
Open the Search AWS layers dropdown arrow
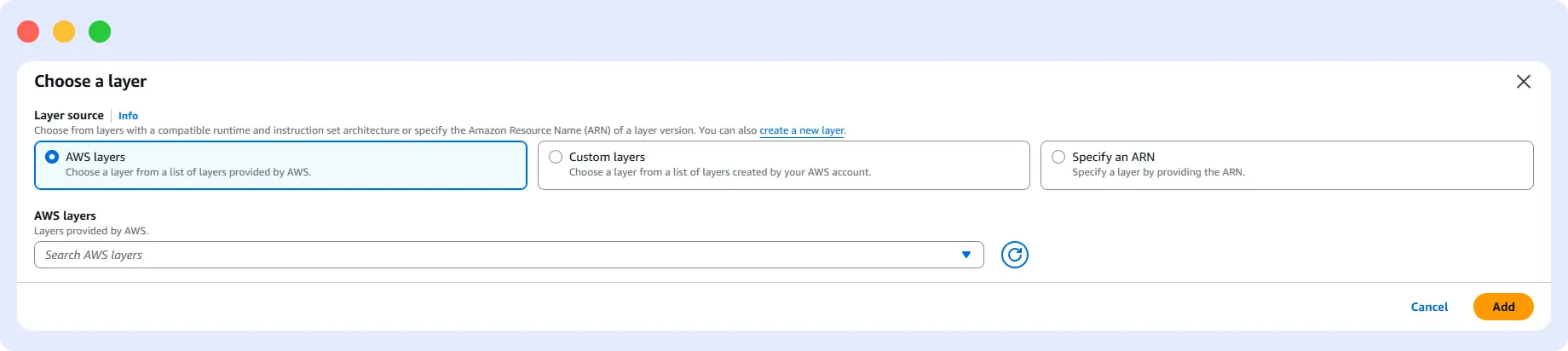[x=966, y=255]
